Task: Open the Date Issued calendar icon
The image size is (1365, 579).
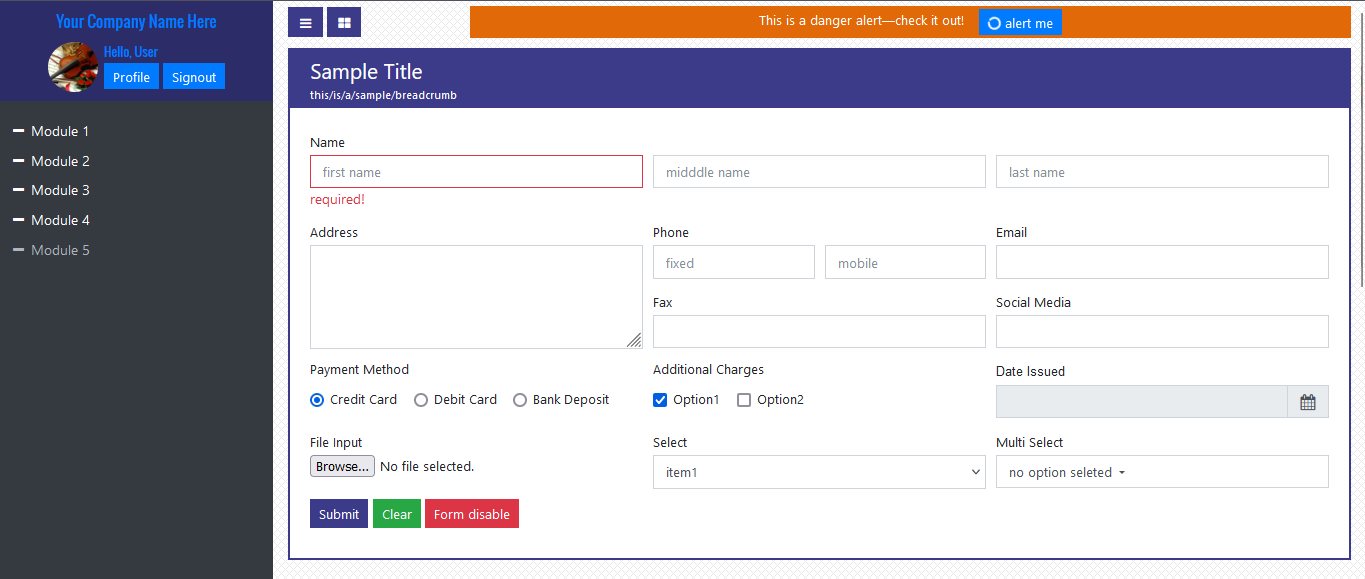Action: click(x=1307, y=402)
